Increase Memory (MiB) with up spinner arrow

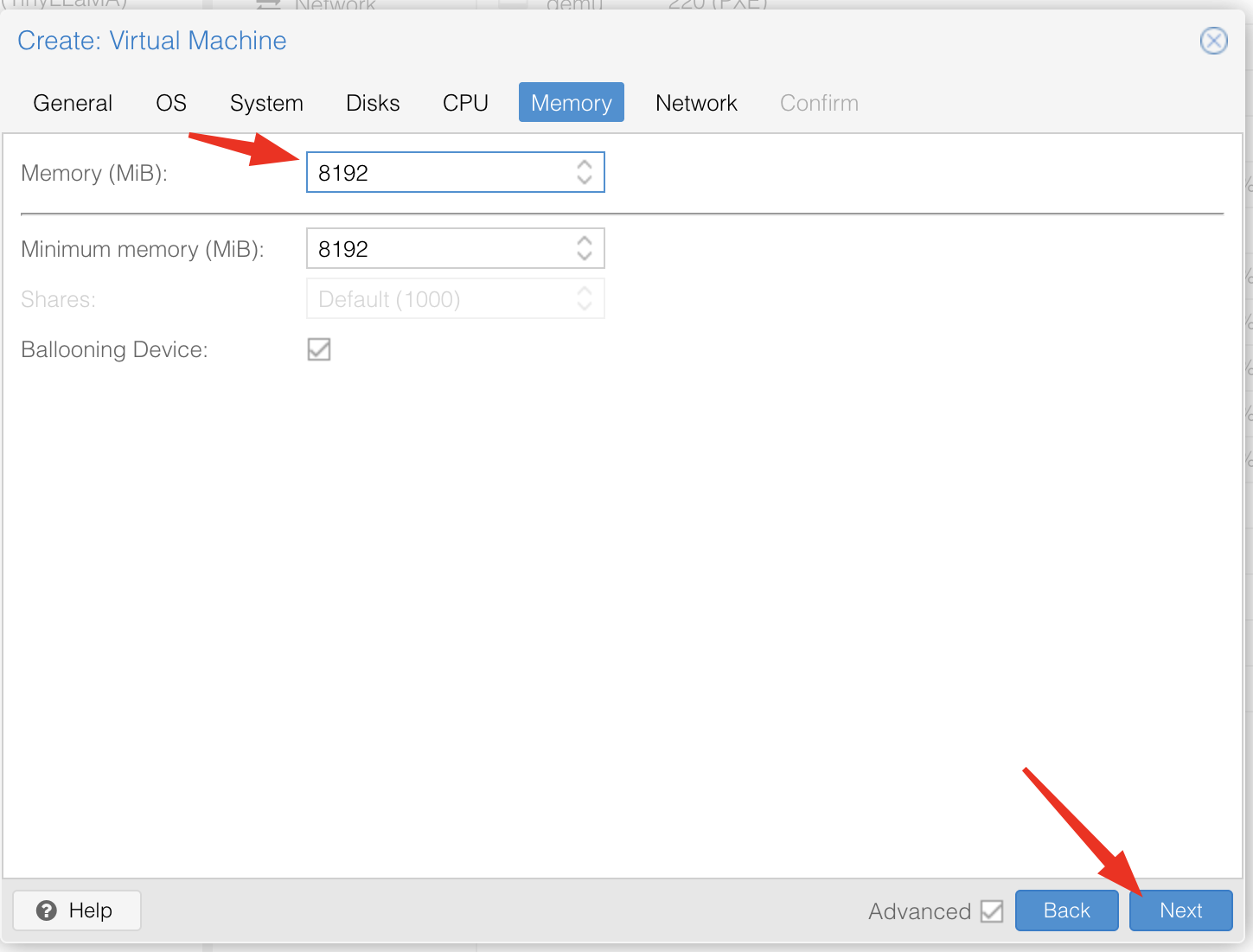click(585, 164)
